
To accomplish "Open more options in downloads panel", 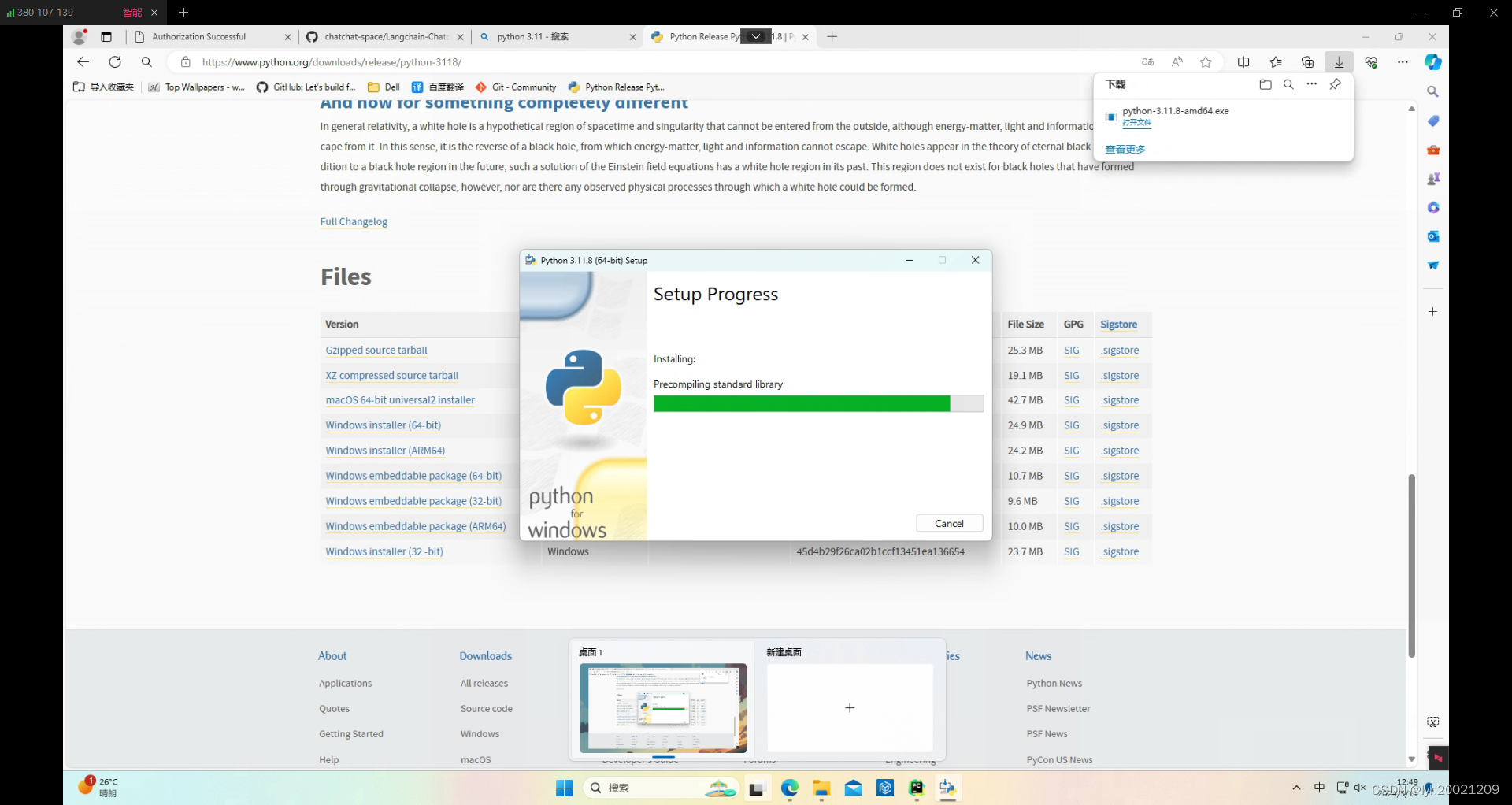I will (1312, 84).
